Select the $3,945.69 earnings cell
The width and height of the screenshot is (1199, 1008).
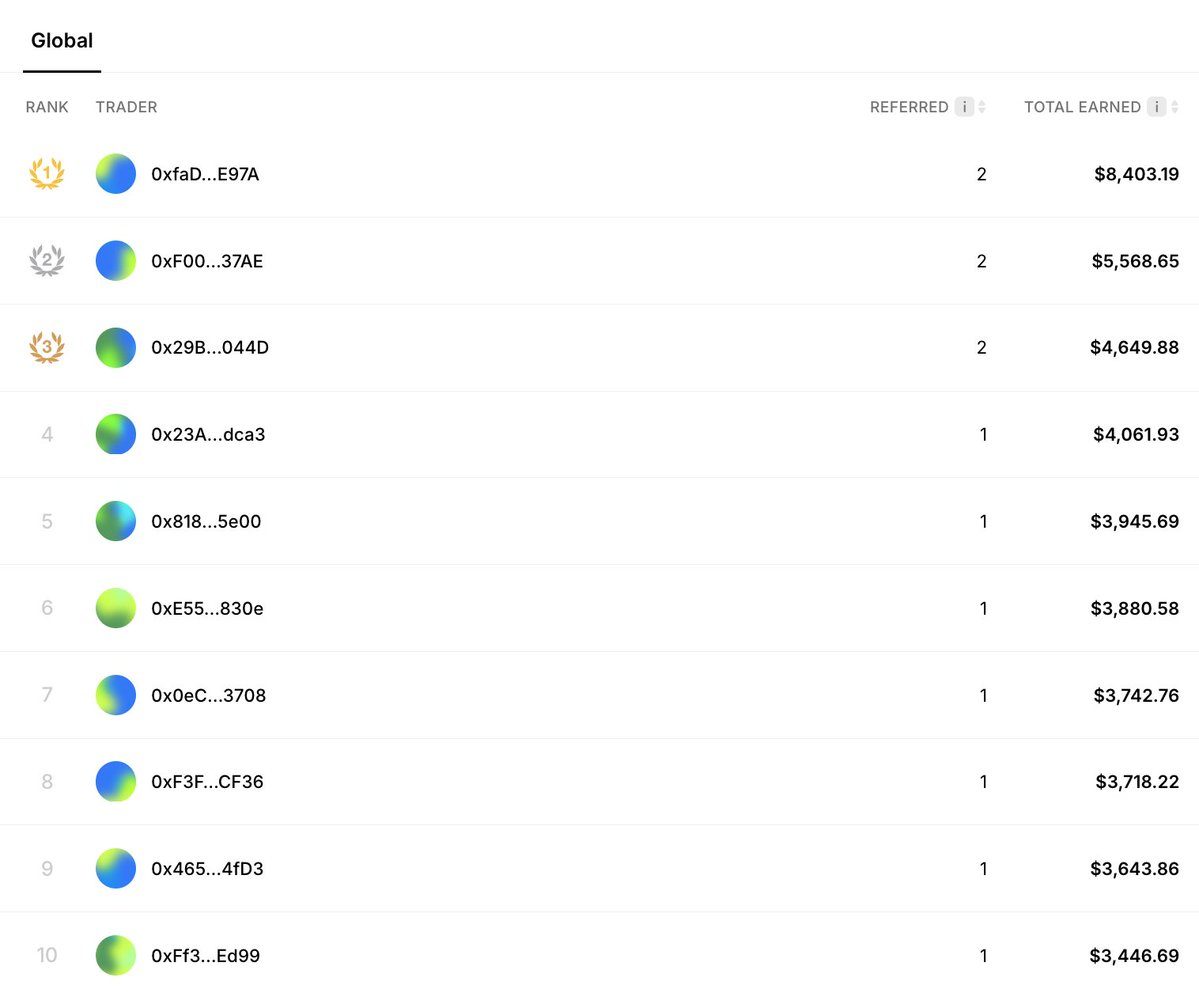[x=1135, y=522]
